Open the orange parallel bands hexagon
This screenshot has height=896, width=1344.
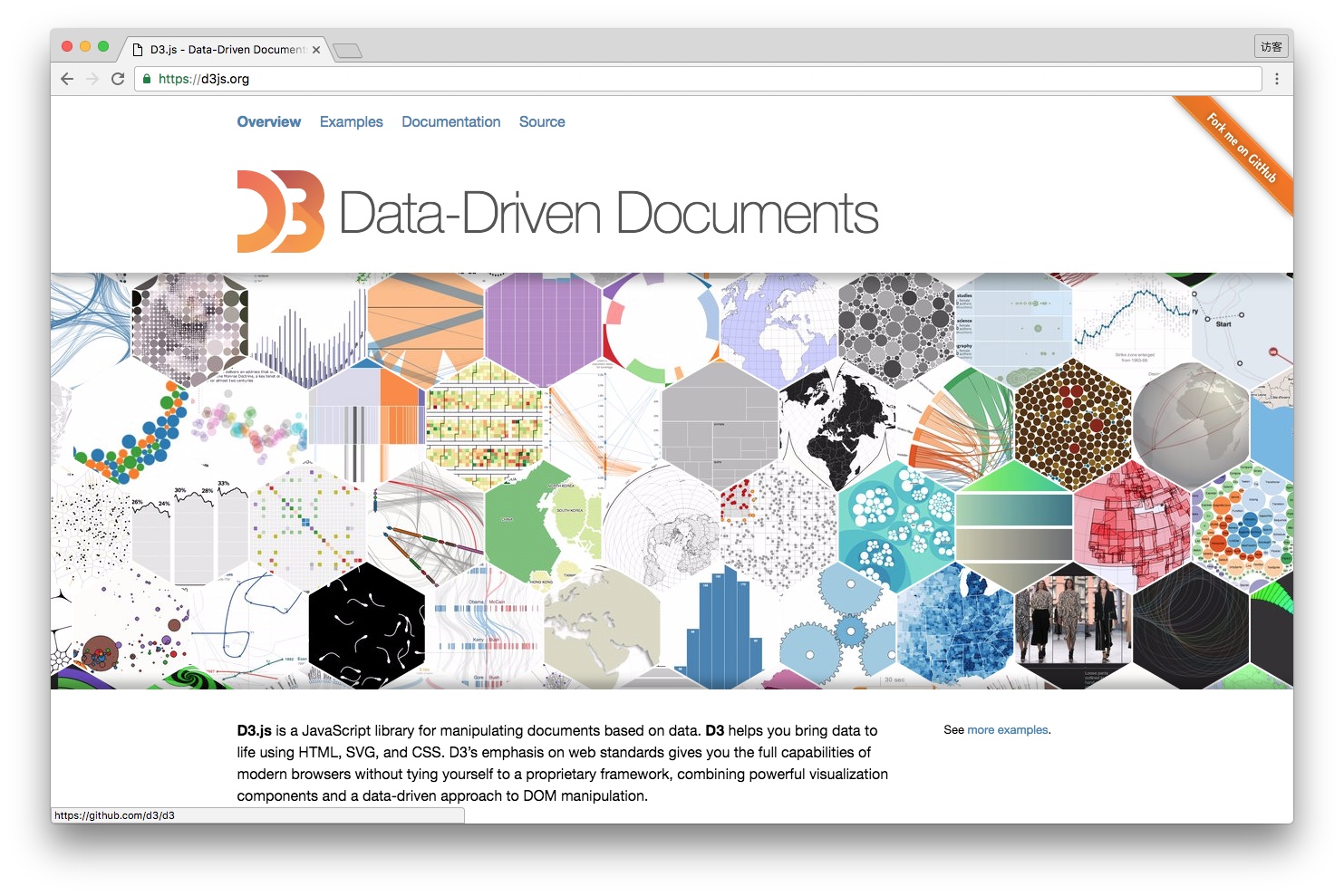[426, 327]
